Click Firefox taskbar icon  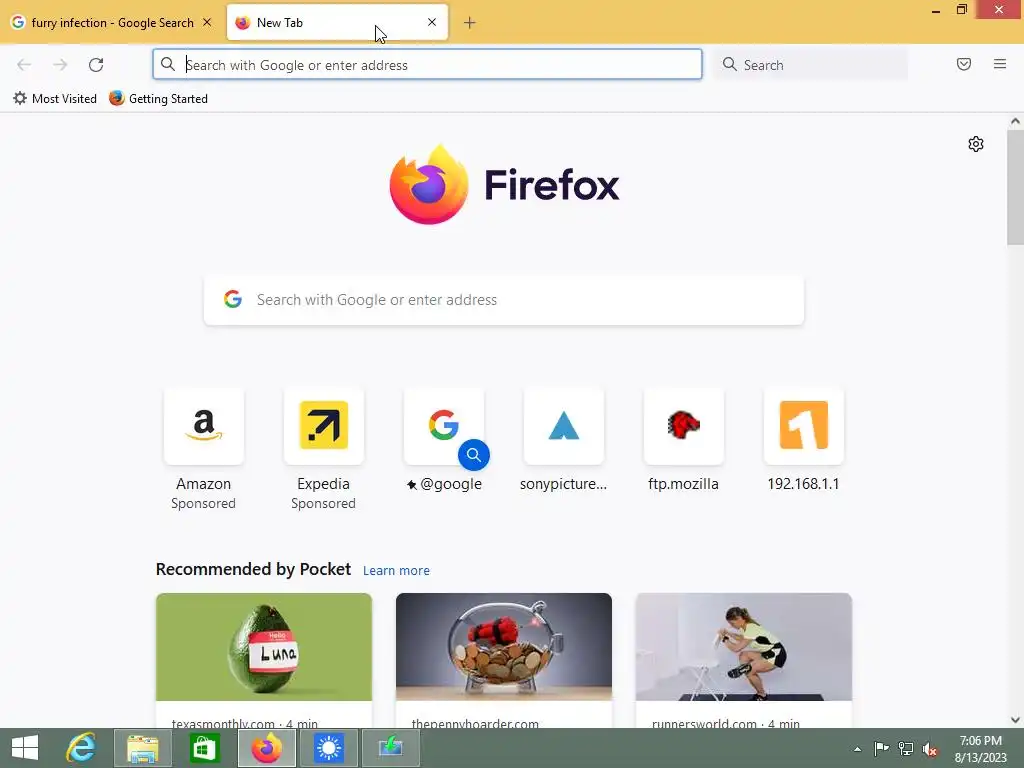pyautogui.click(x=266, y=748)
